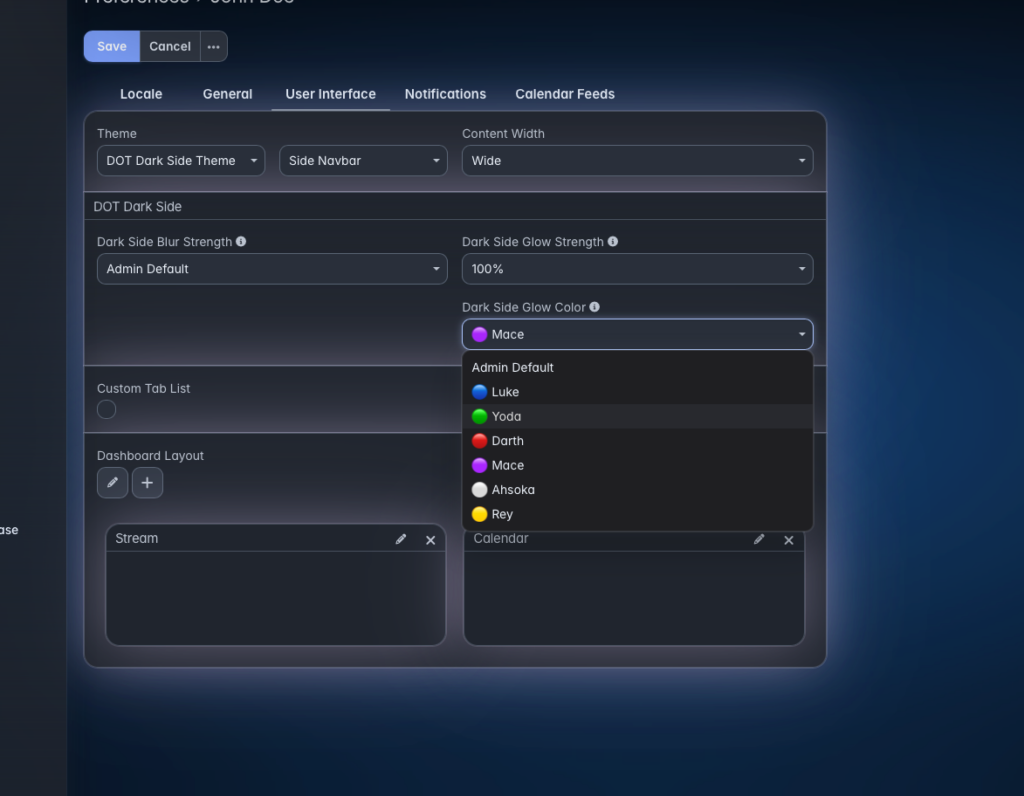Open the Side Navbar dropdown
This screenshot has width=1024, height=796.
tap(363, 161)
